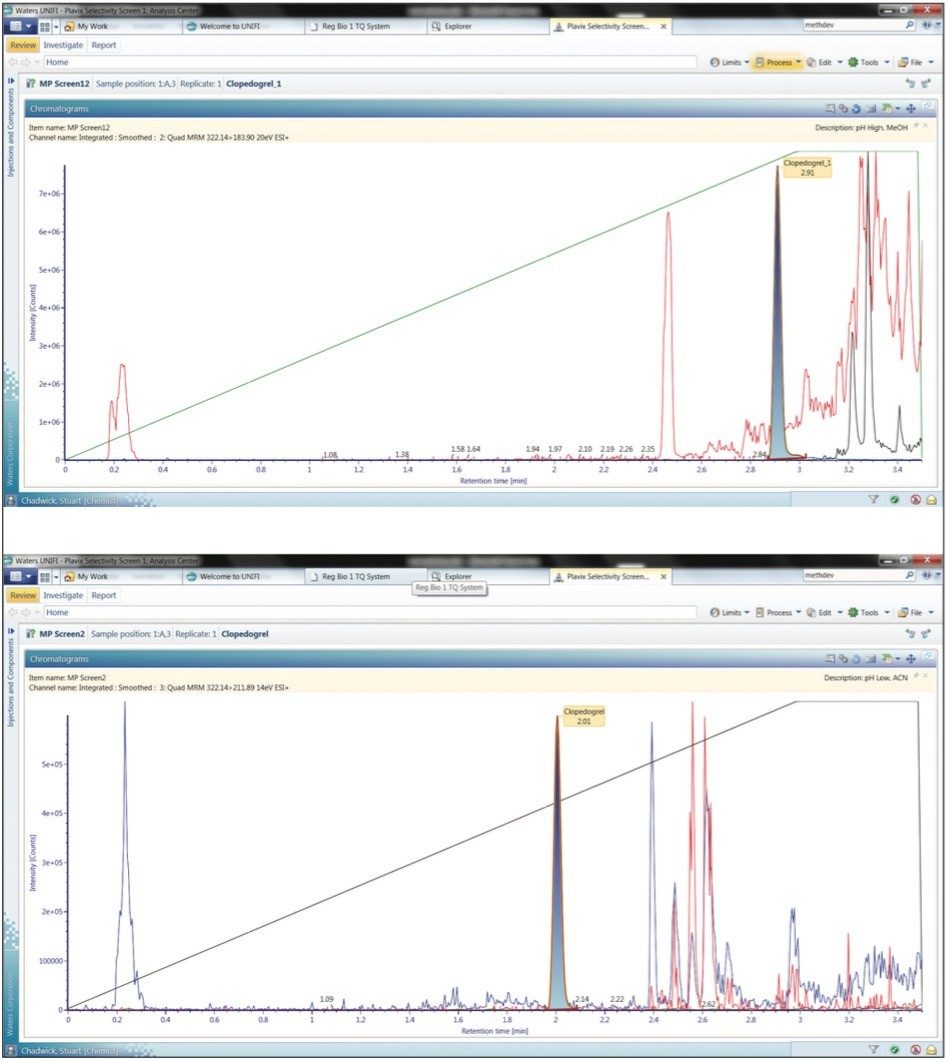Click the Limits toolbar icon
This screenshot has height=1062, width=949.
tap(715, 62)
